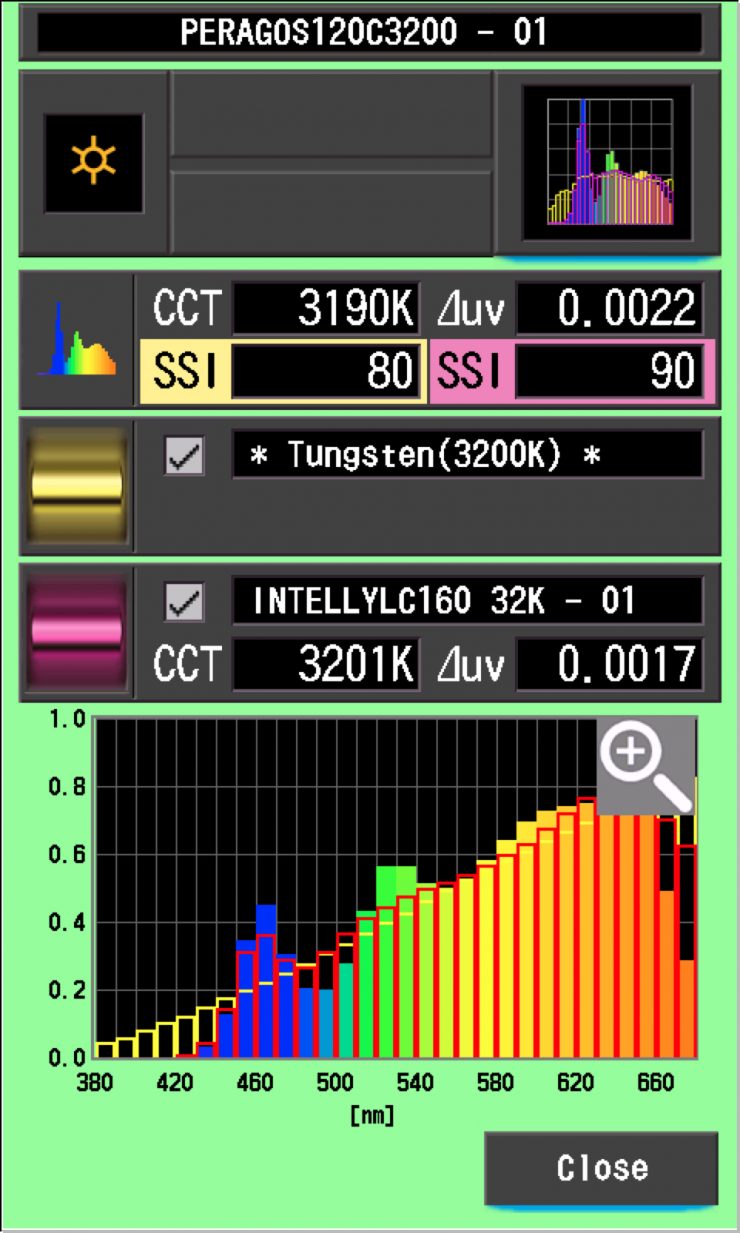
Task: Open the INTELLYLC160 32K - 01 reference selector
Action: click(467, 601)
